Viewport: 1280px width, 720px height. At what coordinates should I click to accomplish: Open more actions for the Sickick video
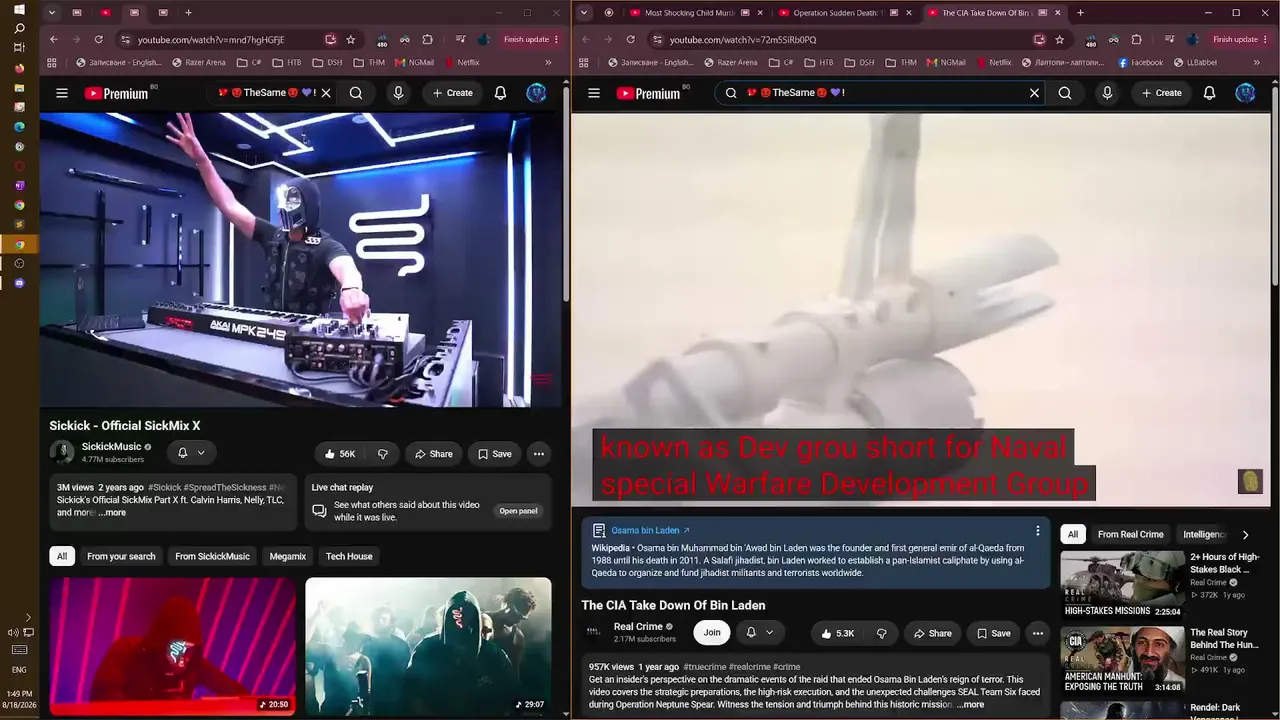click(538, 454)
